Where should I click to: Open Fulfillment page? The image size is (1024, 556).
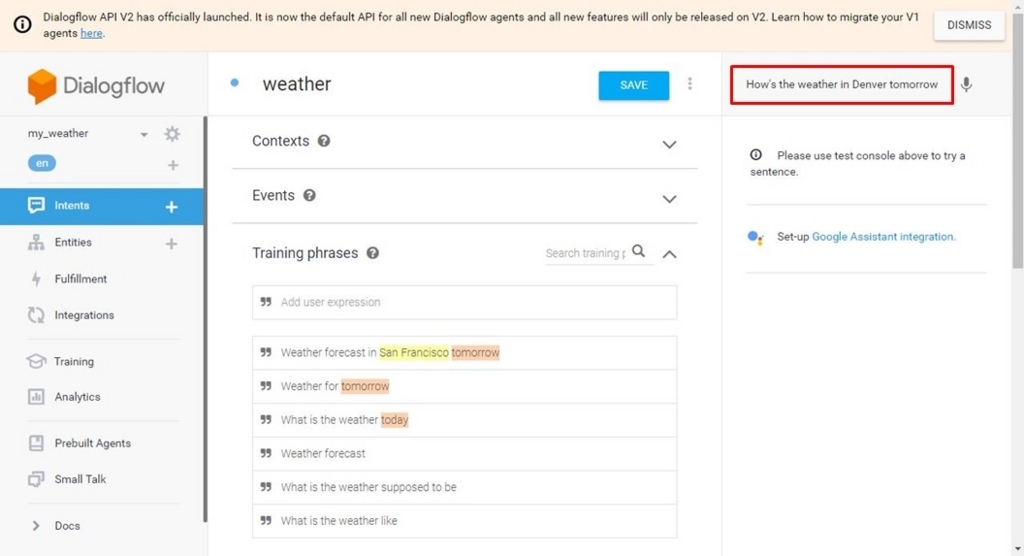80,279
